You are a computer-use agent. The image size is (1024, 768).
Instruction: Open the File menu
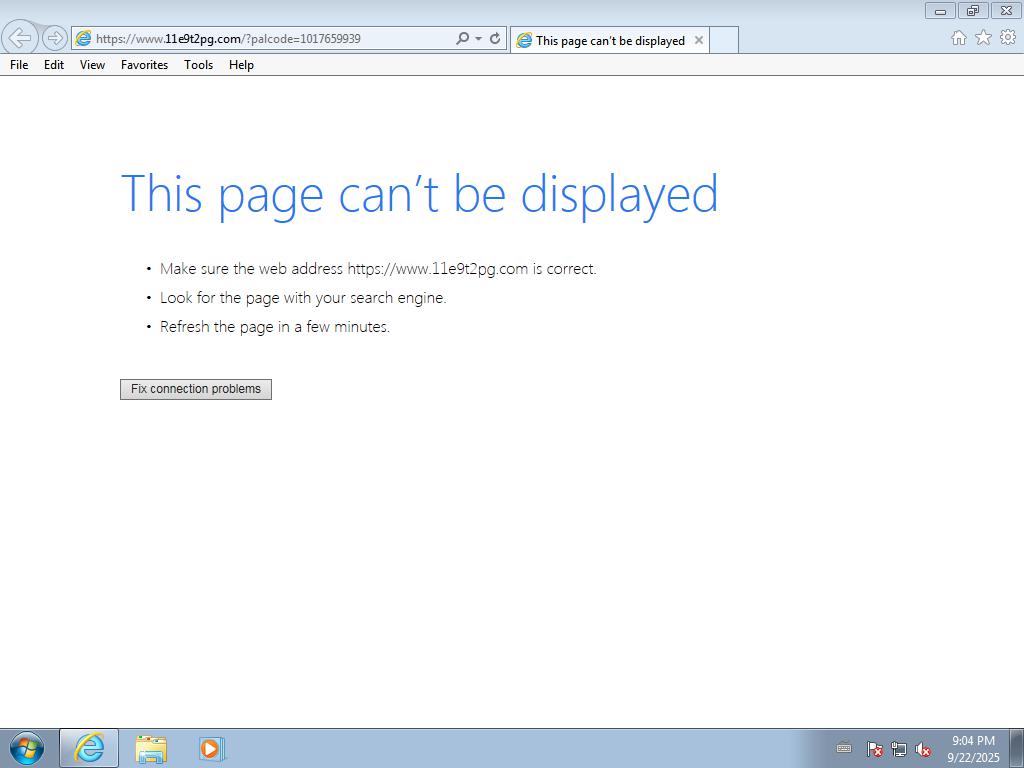pyautogui.click(x=19, y=65)
